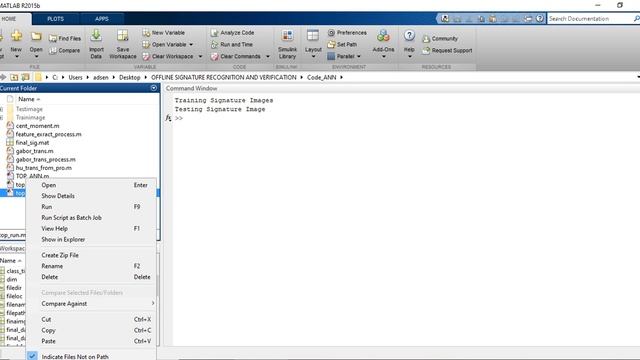Choose Cut in context menu
Viewport: 640px width, 360px height.
(91, 320)
